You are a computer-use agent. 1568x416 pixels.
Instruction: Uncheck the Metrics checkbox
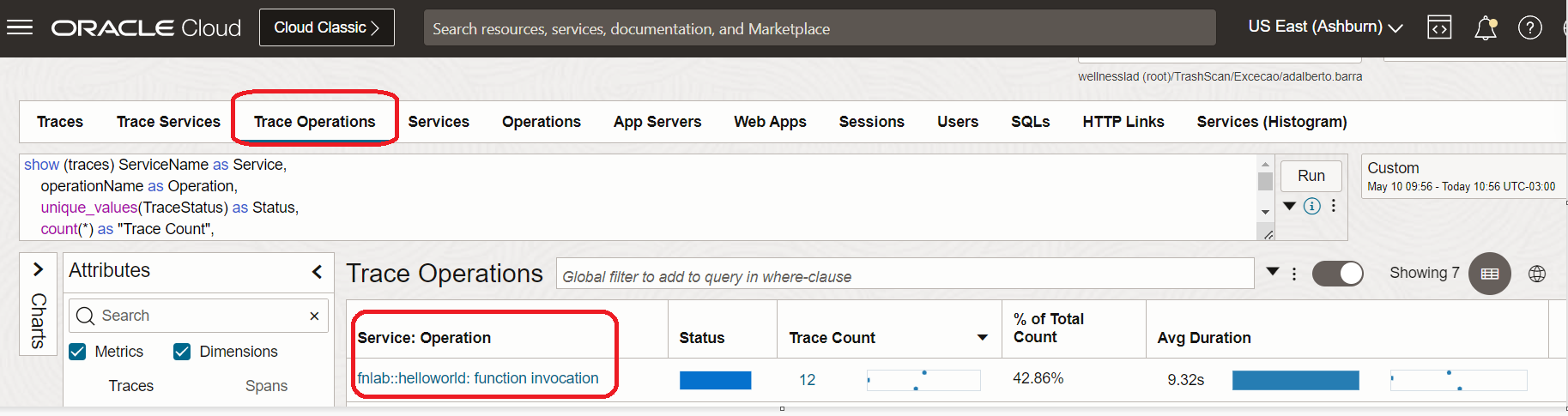(78, 352)
